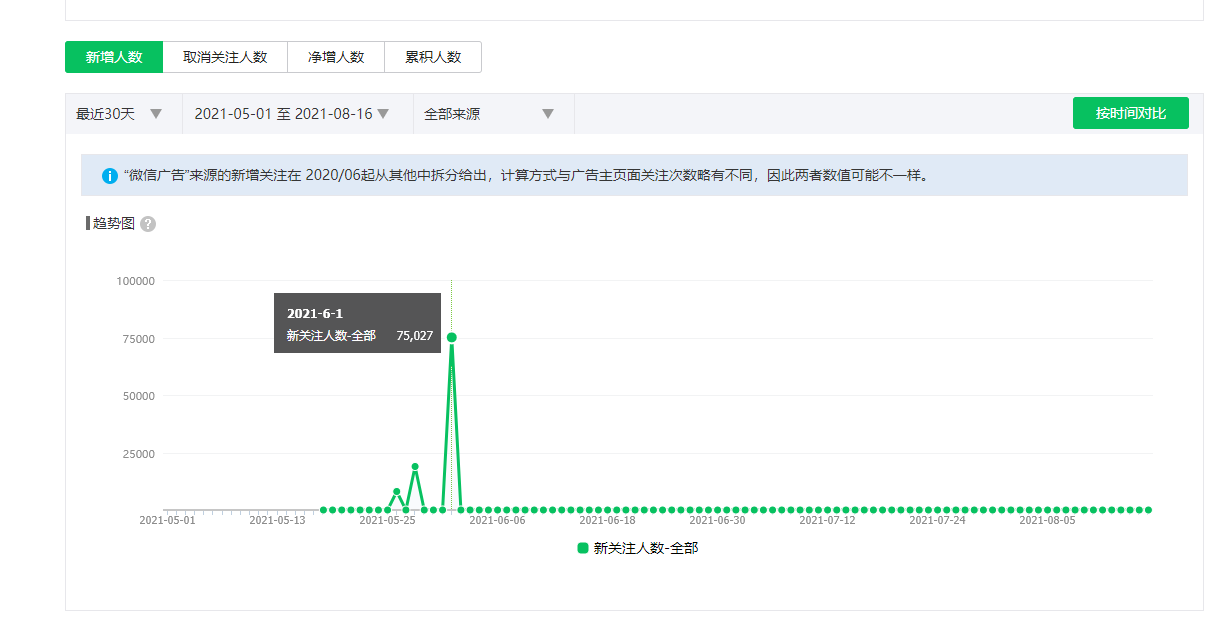The width and height of the screenshot is (1230, 627).
Task: Select the 新增人数 tab
Action: click(113, 57)
